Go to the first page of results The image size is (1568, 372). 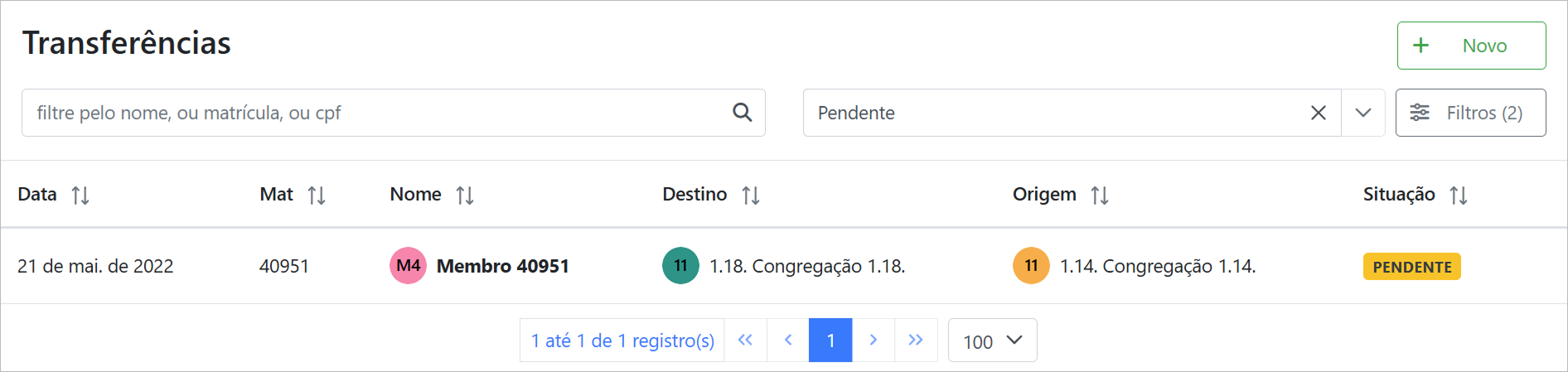pyautogui.click(x=745, y=341)
